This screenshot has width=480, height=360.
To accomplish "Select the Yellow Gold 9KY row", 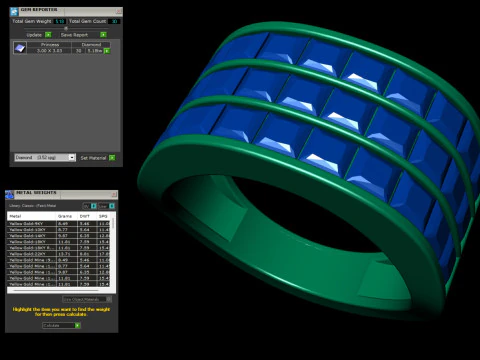I will click(59, 224).
